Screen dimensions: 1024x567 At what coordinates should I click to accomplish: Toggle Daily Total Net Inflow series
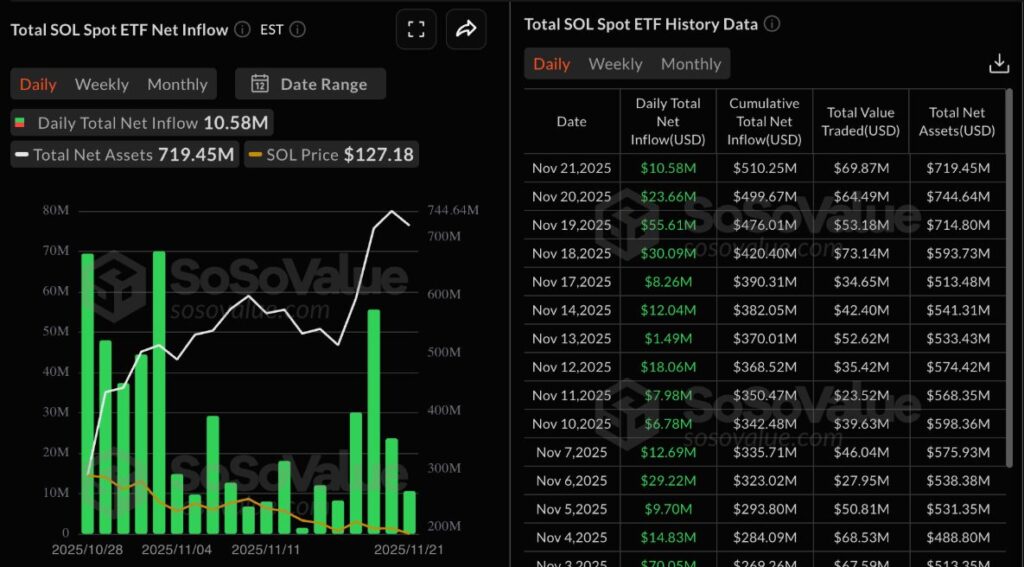[141, 123]
